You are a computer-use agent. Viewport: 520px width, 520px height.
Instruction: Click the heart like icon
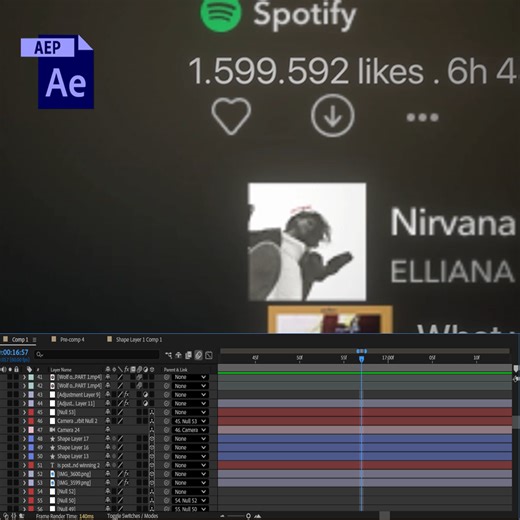231,116
